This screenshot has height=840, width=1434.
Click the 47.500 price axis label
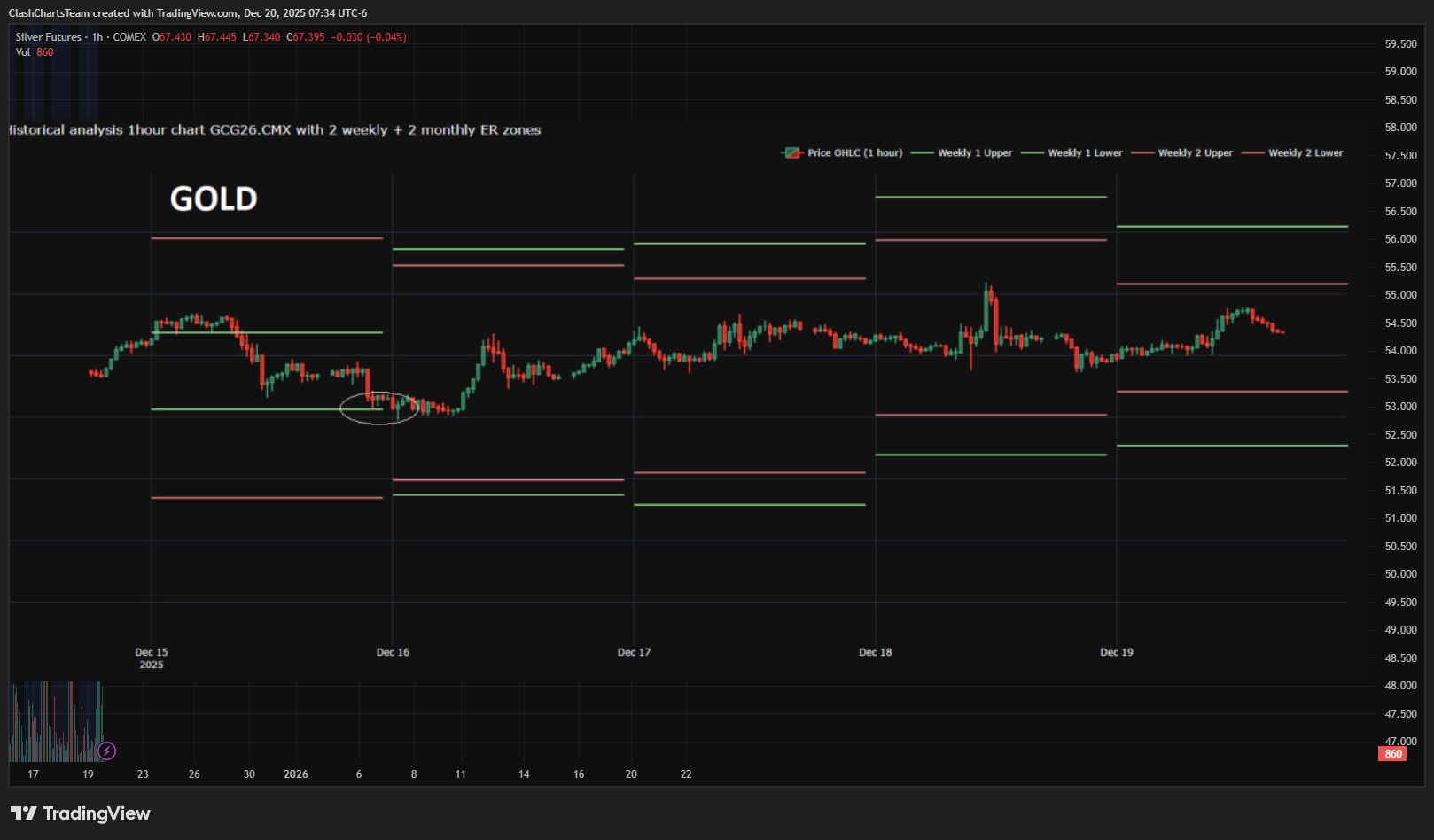(1401, 714)
